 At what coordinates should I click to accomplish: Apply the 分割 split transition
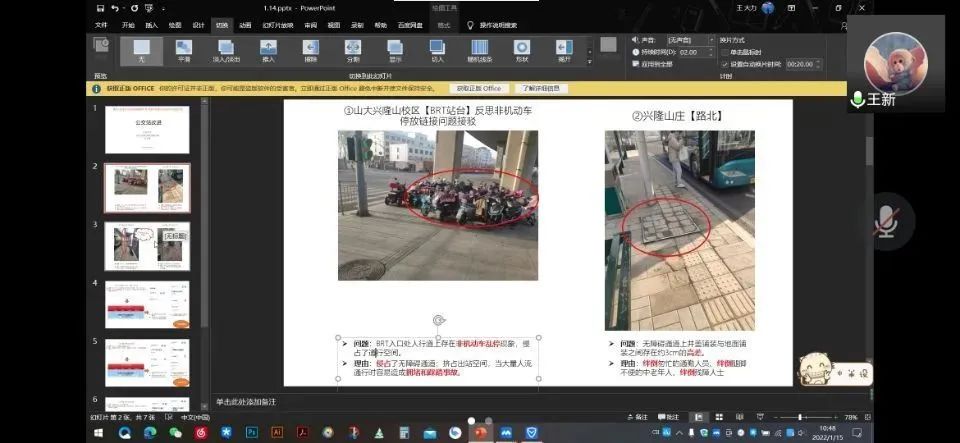click(353, 51)
